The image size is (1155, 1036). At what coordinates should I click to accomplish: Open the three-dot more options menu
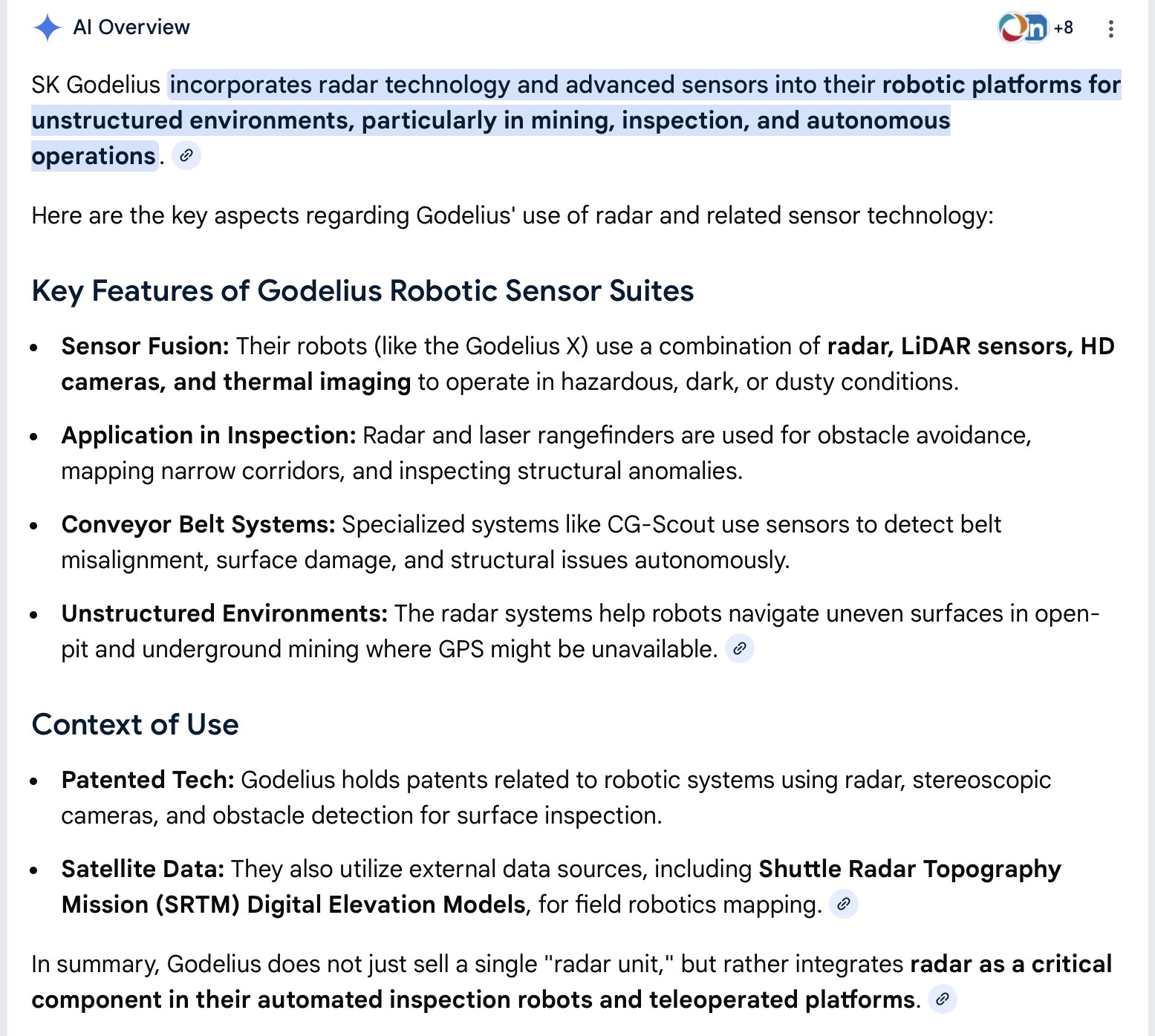1110,29
